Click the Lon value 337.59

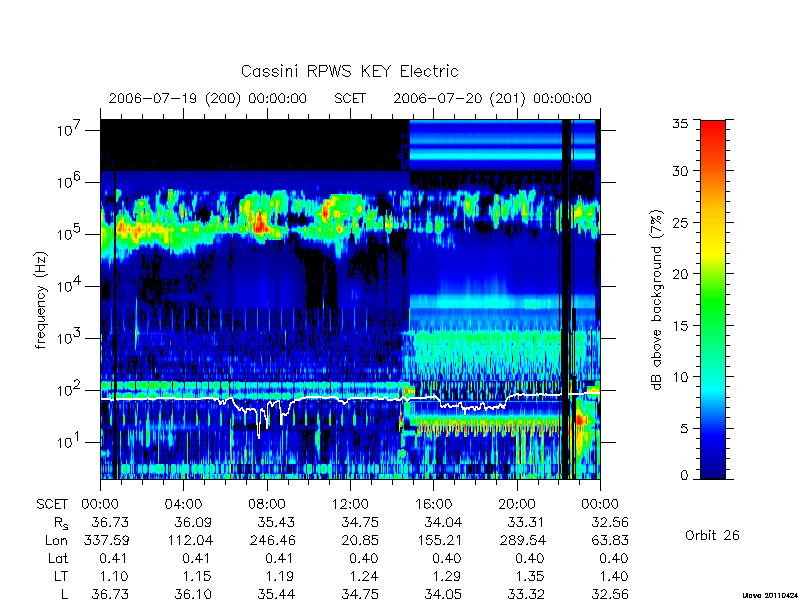click(x=106, y=540)
